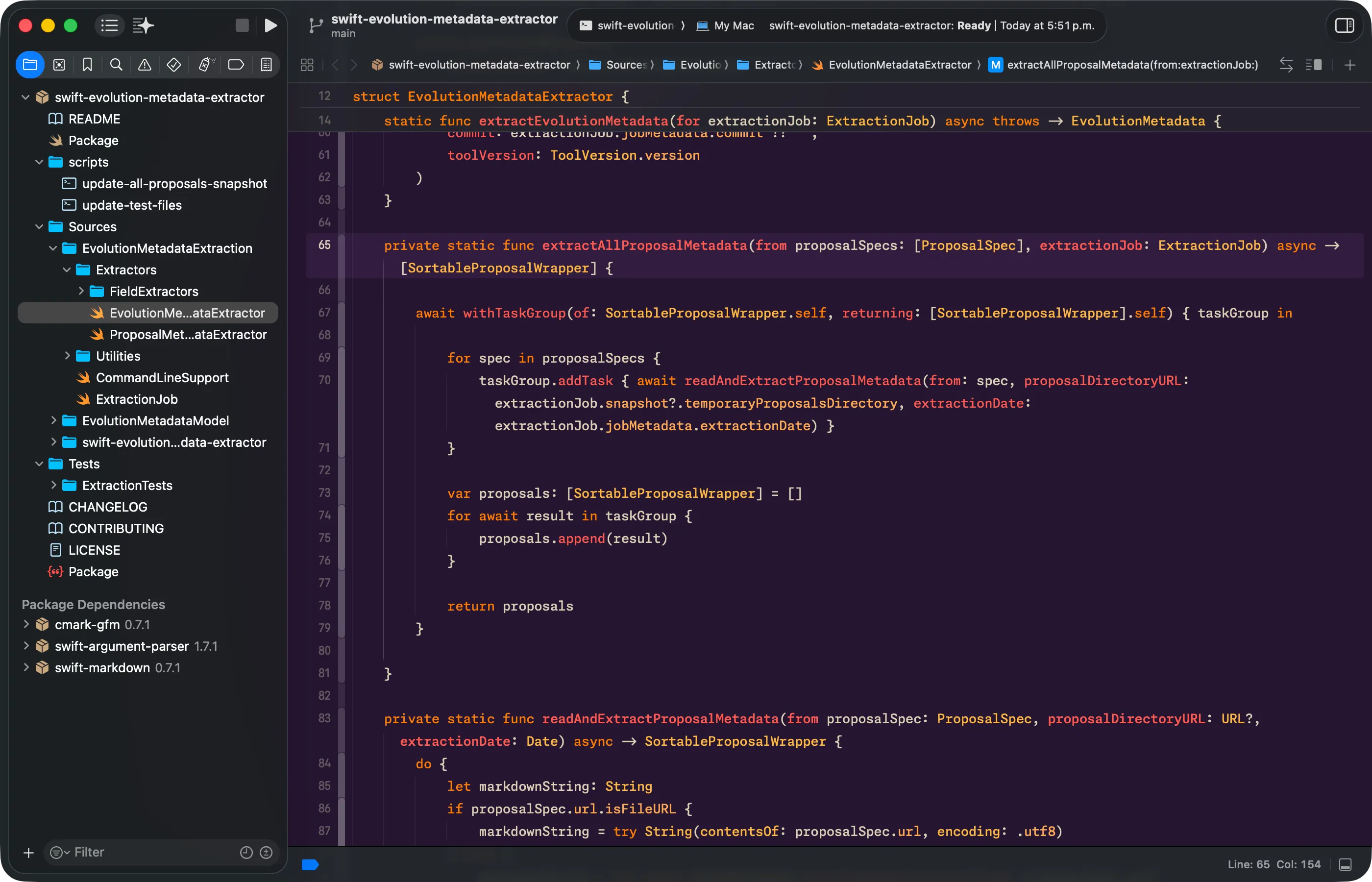The width and height of the screenshot is (1372, 882).
Task: Expand the Utilities folder
Action: (67, 356)
